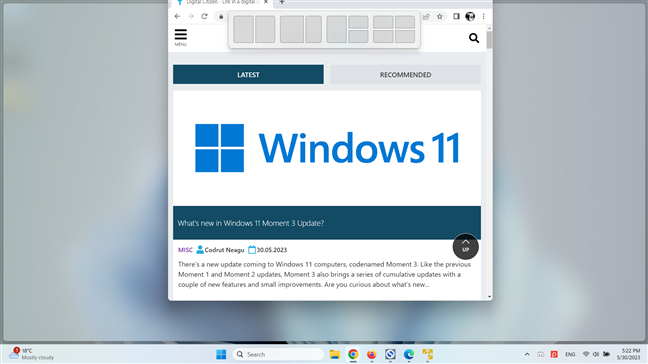648x364 pixels.
Task: Open the blue circular app left of Edge
Action: (390, 354)
